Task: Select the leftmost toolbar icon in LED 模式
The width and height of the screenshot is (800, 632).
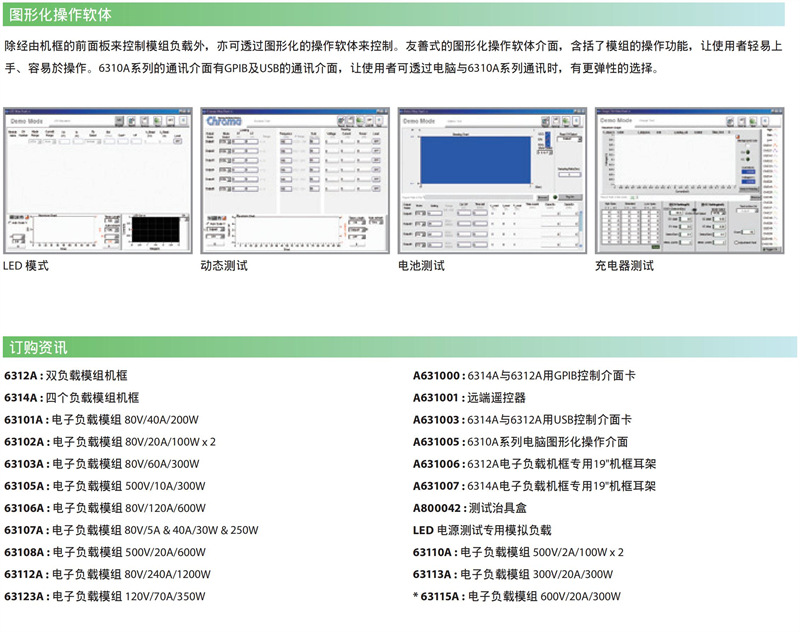Action: click(x=119, y=120)
